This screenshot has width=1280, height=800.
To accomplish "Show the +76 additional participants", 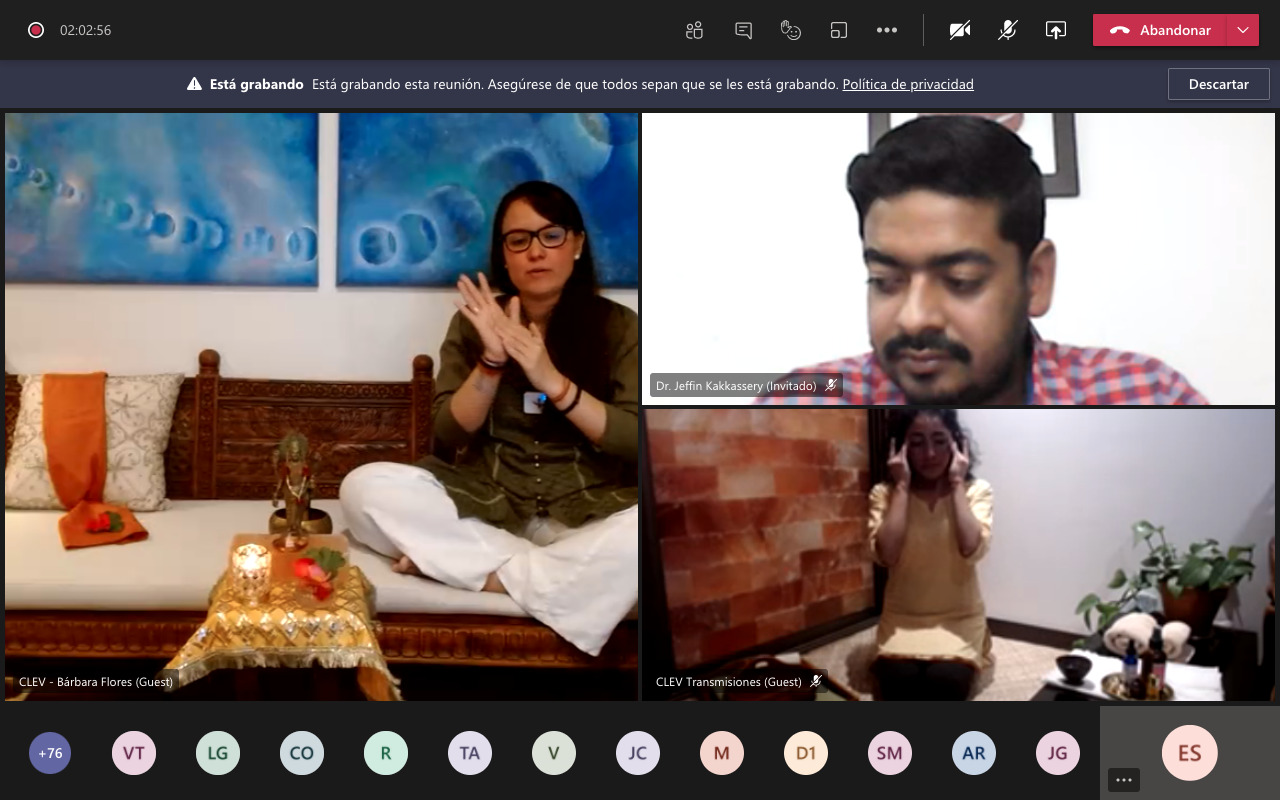I will click(50, 753).
